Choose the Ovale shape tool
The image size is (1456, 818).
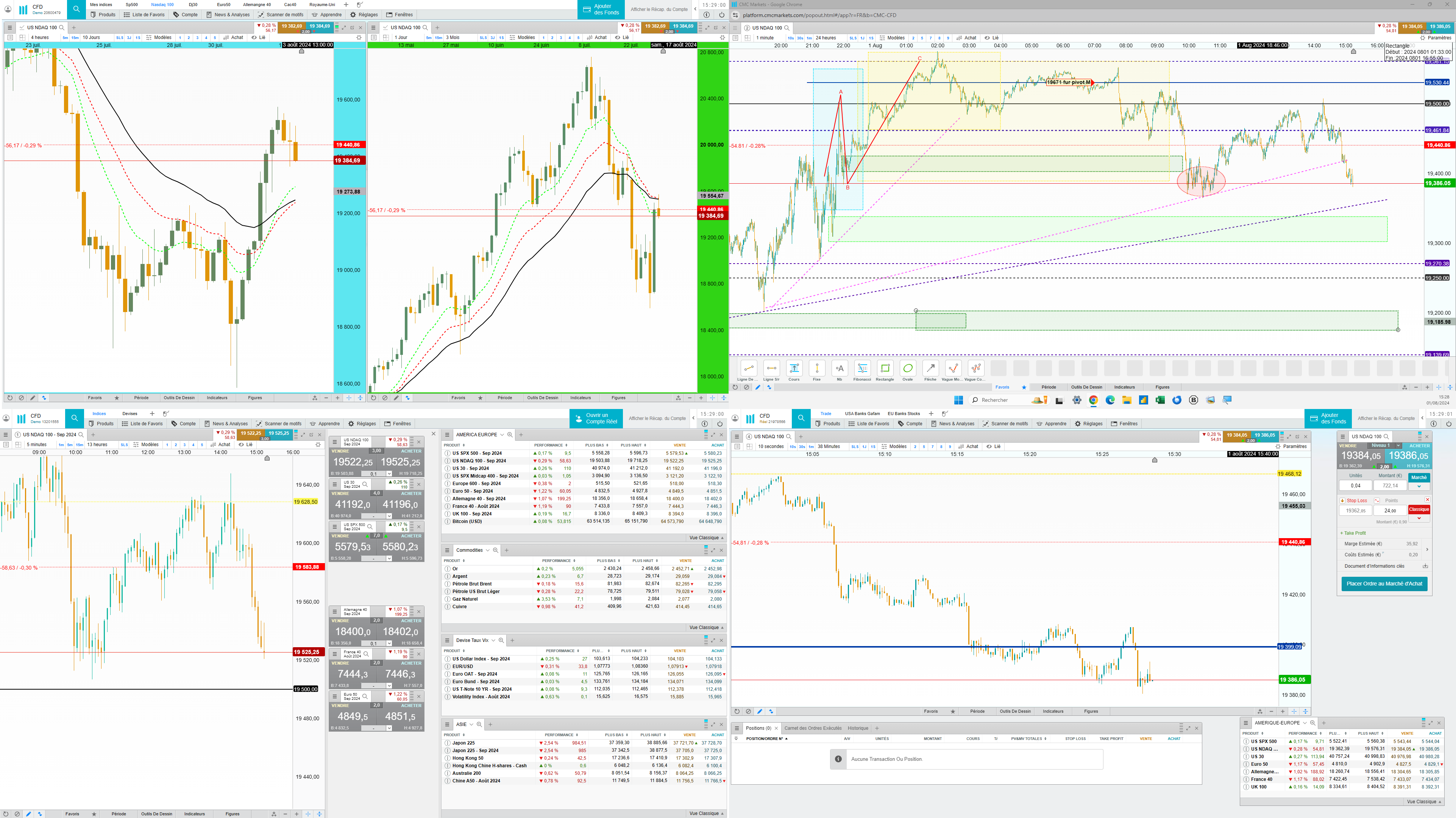coord(908,368)
